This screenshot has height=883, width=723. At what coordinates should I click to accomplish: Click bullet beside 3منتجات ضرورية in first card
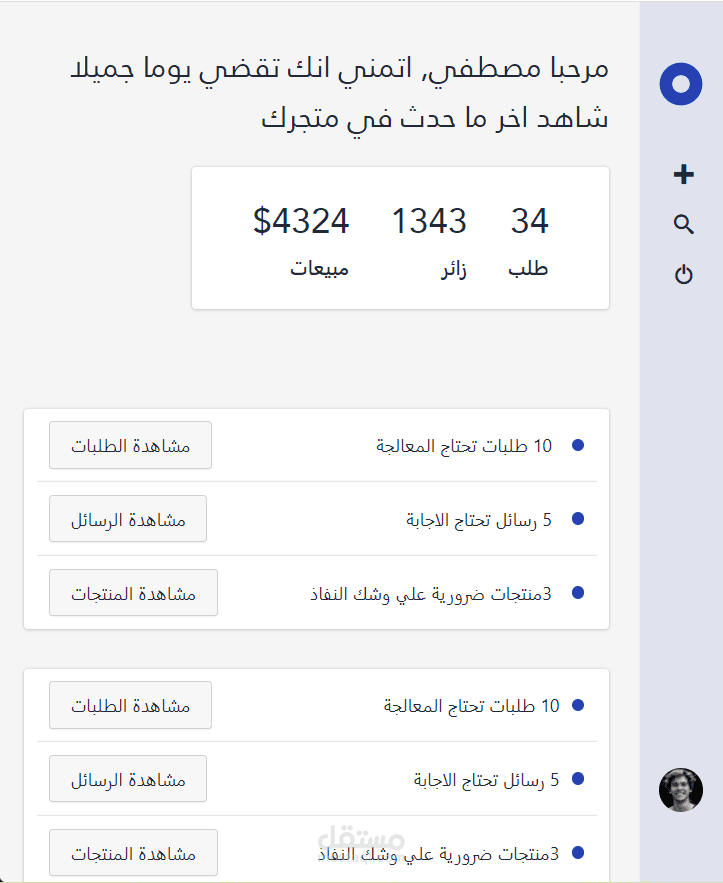tap(577, 593)
